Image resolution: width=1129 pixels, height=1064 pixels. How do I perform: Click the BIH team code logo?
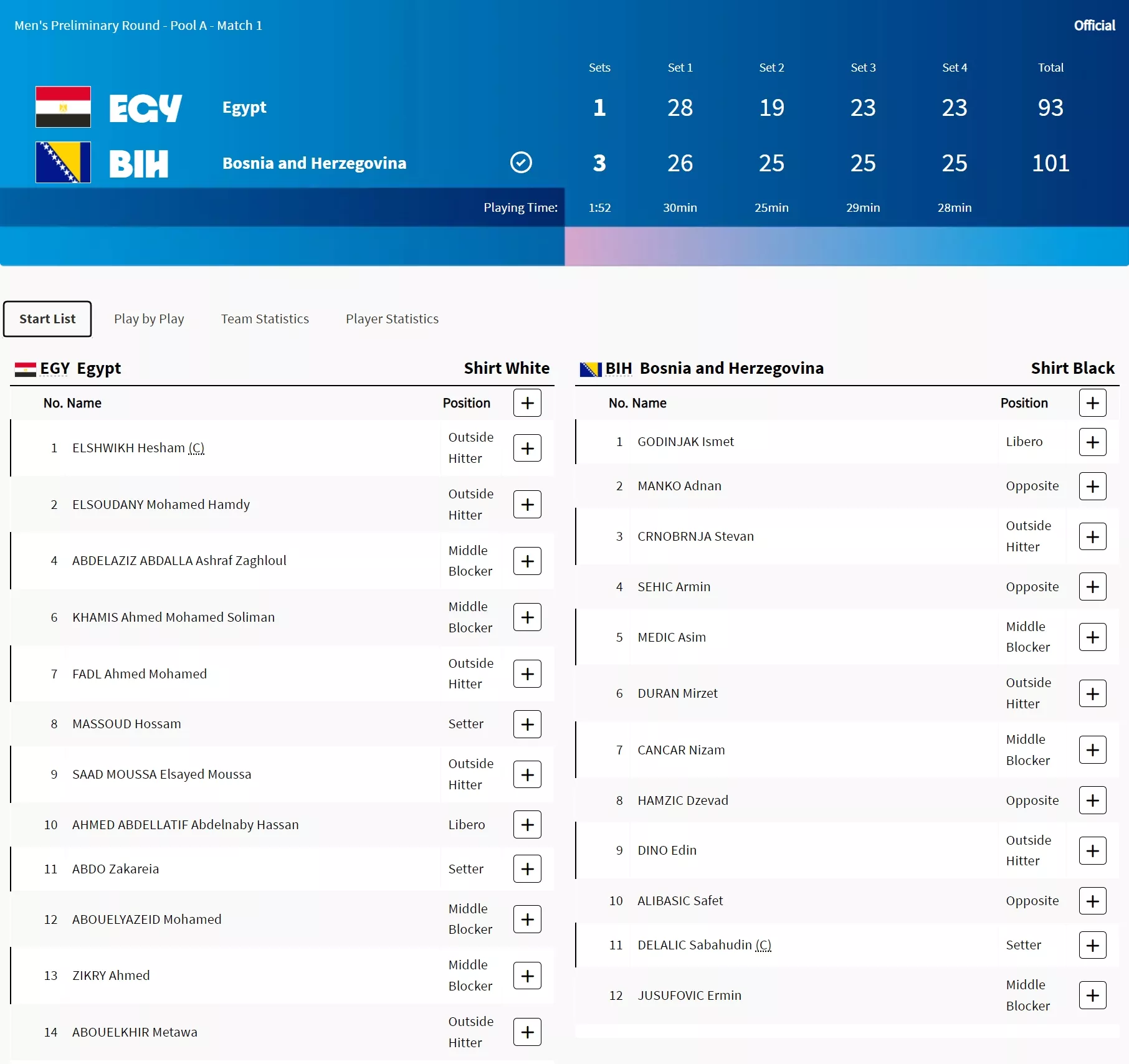138,164
